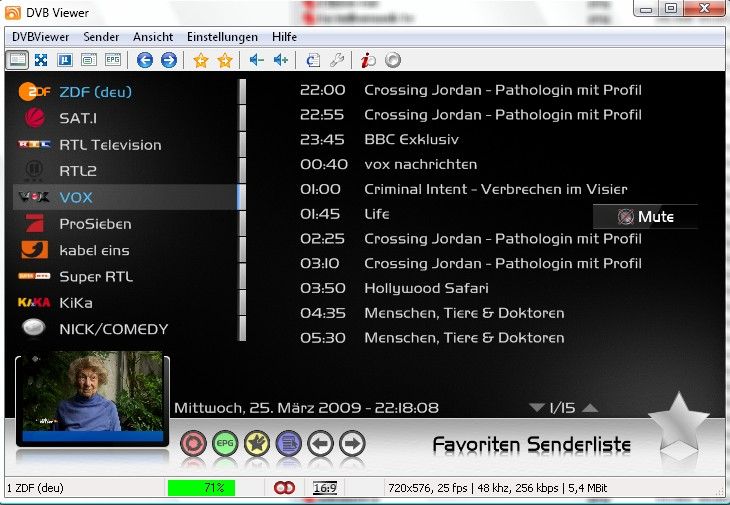Click the green EPG round button
The width and height of the screenshot is (730, 505).
tap(225, 443)
